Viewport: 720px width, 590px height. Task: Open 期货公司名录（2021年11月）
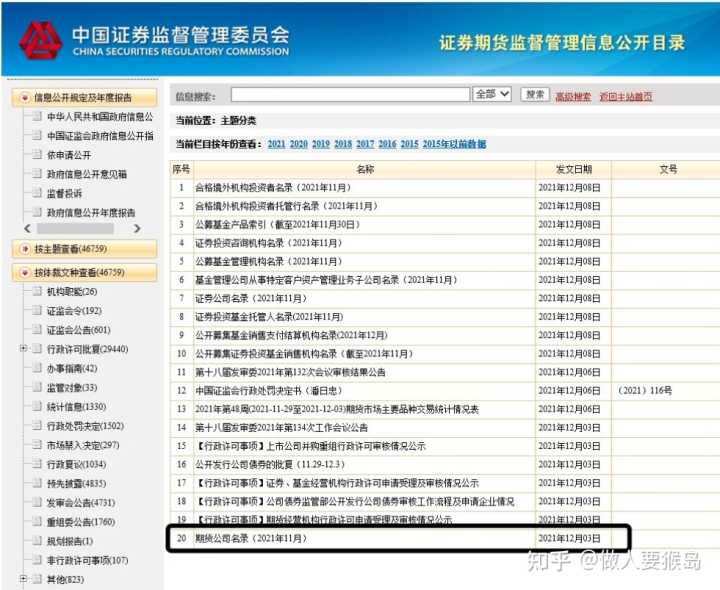click(251, 538)
